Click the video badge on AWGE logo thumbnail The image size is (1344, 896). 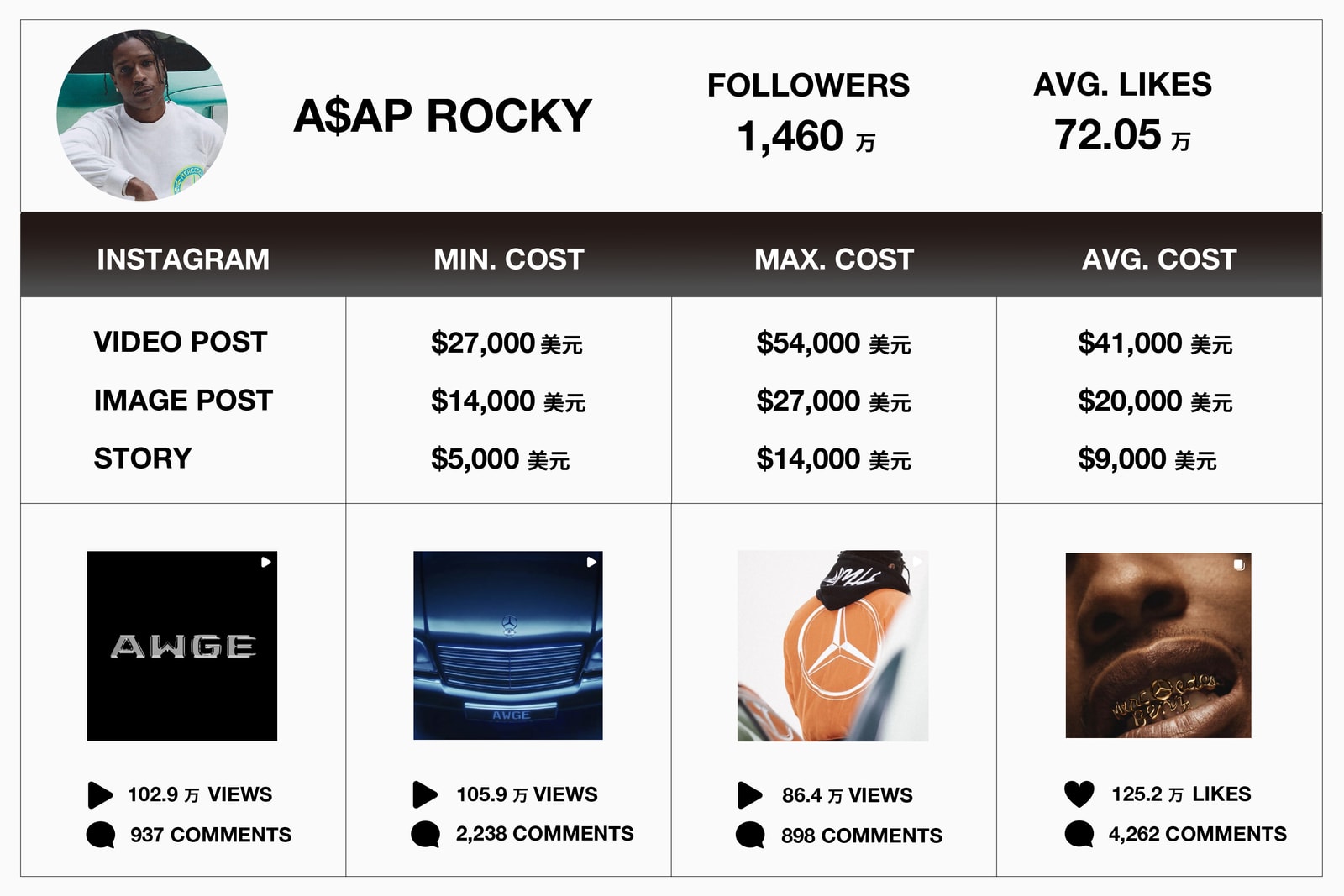[265, 562]
